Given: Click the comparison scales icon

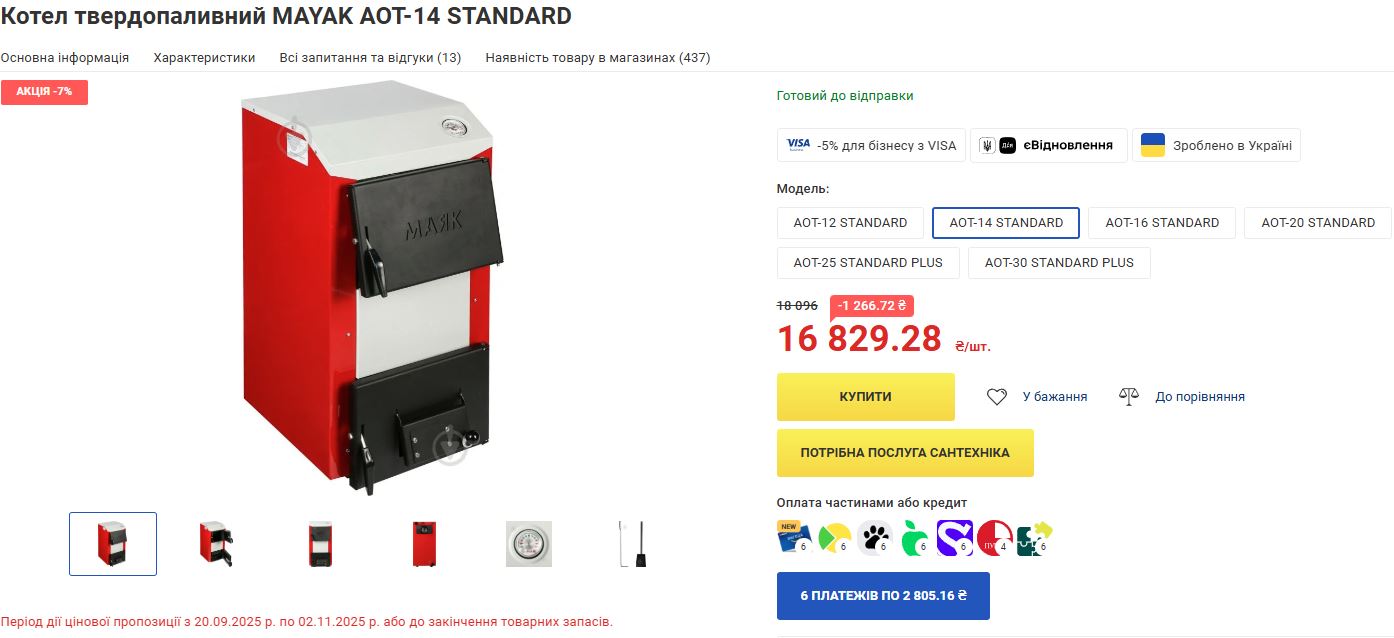Looking at the screenshot, I should point(1129,397).
